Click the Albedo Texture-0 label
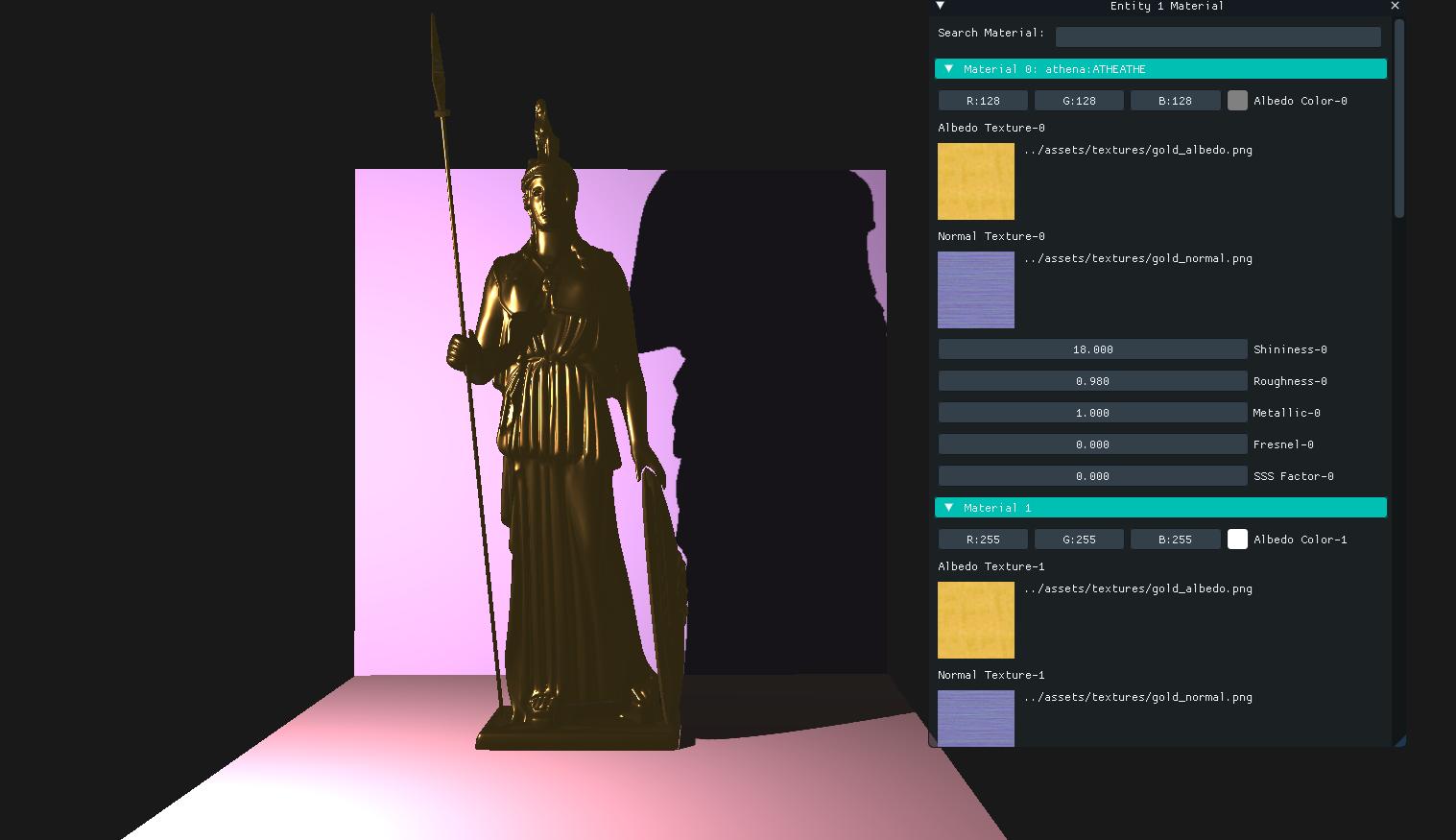The width and height of the screenshot is (1456, 840). (991, 128)
